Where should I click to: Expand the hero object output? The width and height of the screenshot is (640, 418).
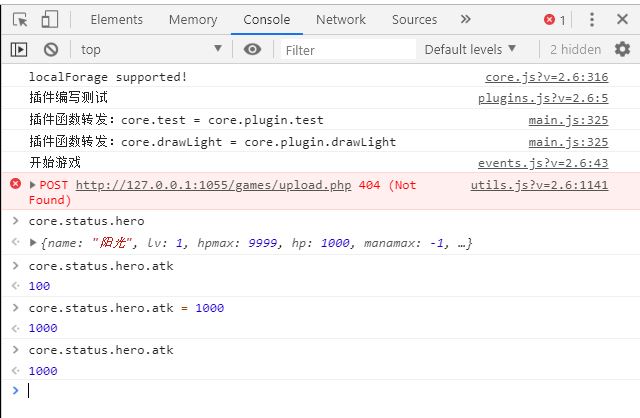point(33,243)
